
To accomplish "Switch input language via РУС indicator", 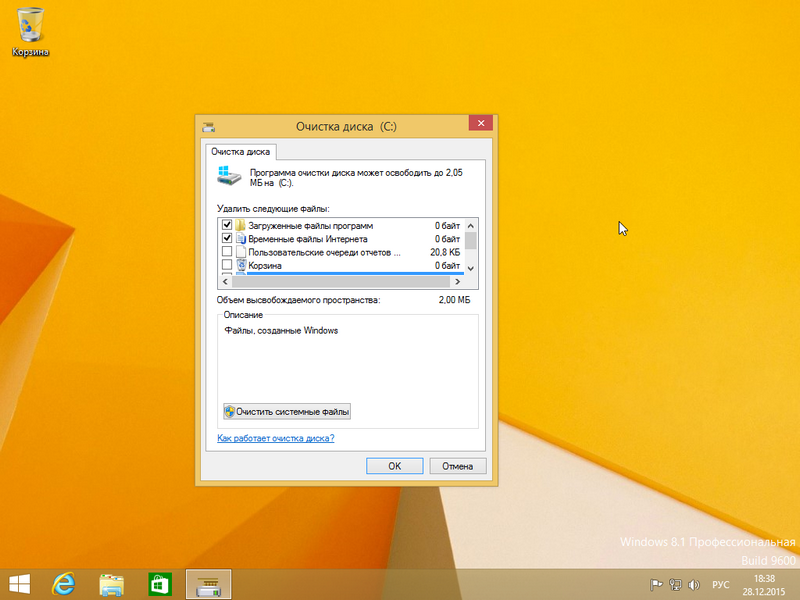I will [720, 584].
